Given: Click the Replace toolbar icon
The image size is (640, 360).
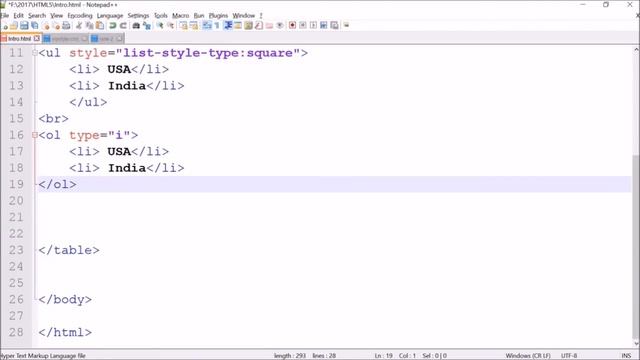Looking at the screenshot, I should tap(147, 26).
